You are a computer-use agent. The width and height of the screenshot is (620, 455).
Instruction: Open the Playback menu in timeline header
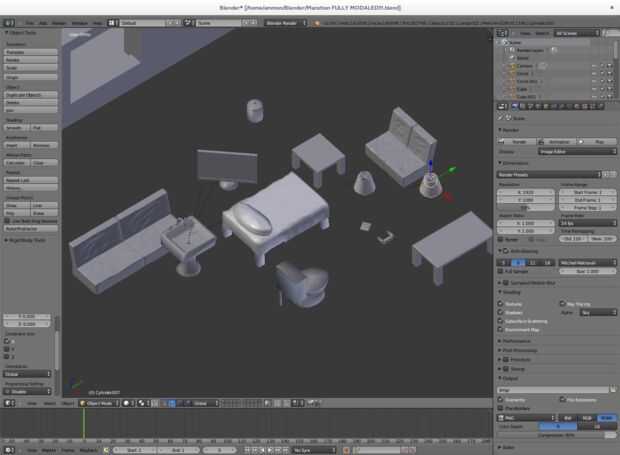(88, 450)
